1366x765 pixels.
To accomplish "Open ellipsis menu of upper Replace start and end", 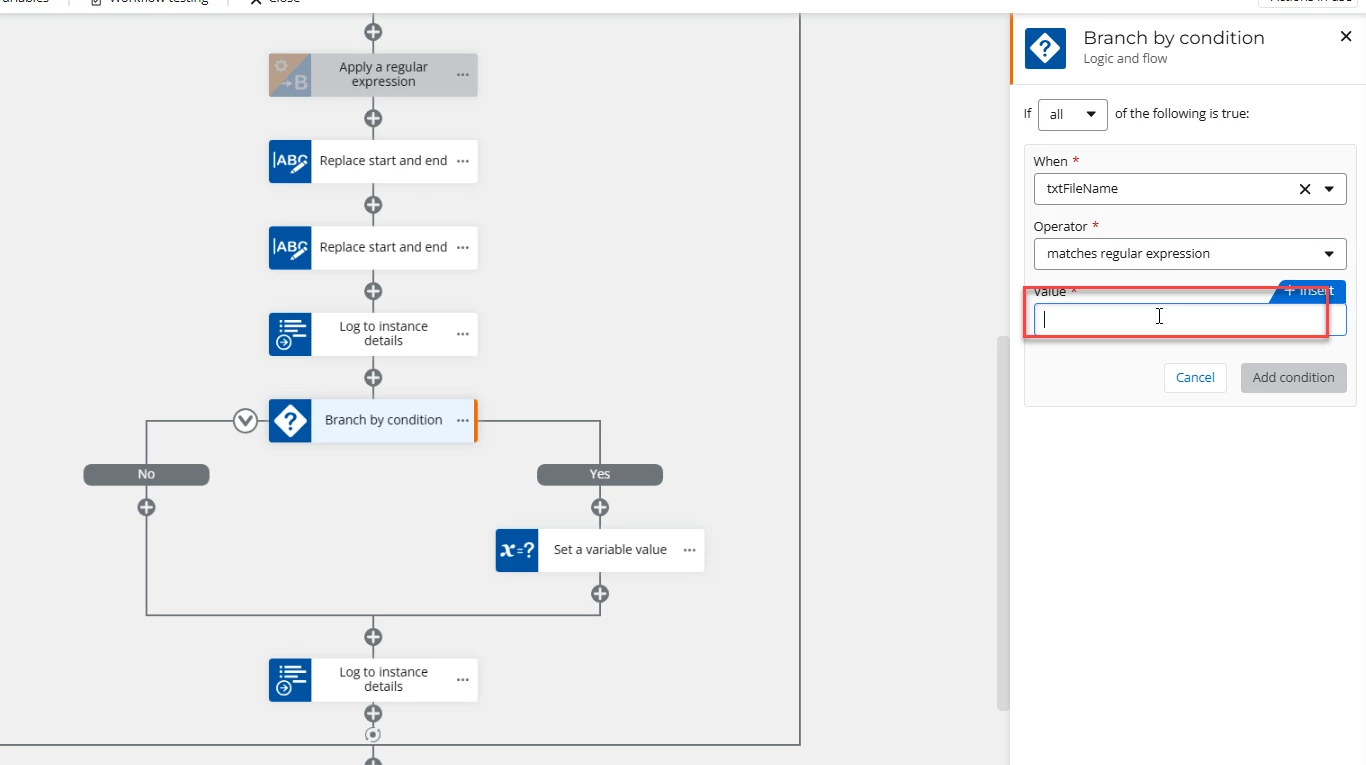I will click(x=462, y=161).
